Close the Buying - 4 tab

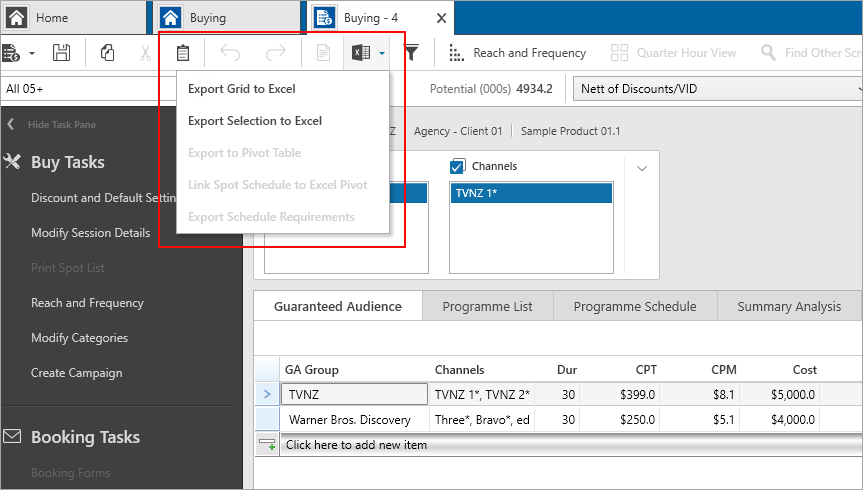[x=441, y=18]
